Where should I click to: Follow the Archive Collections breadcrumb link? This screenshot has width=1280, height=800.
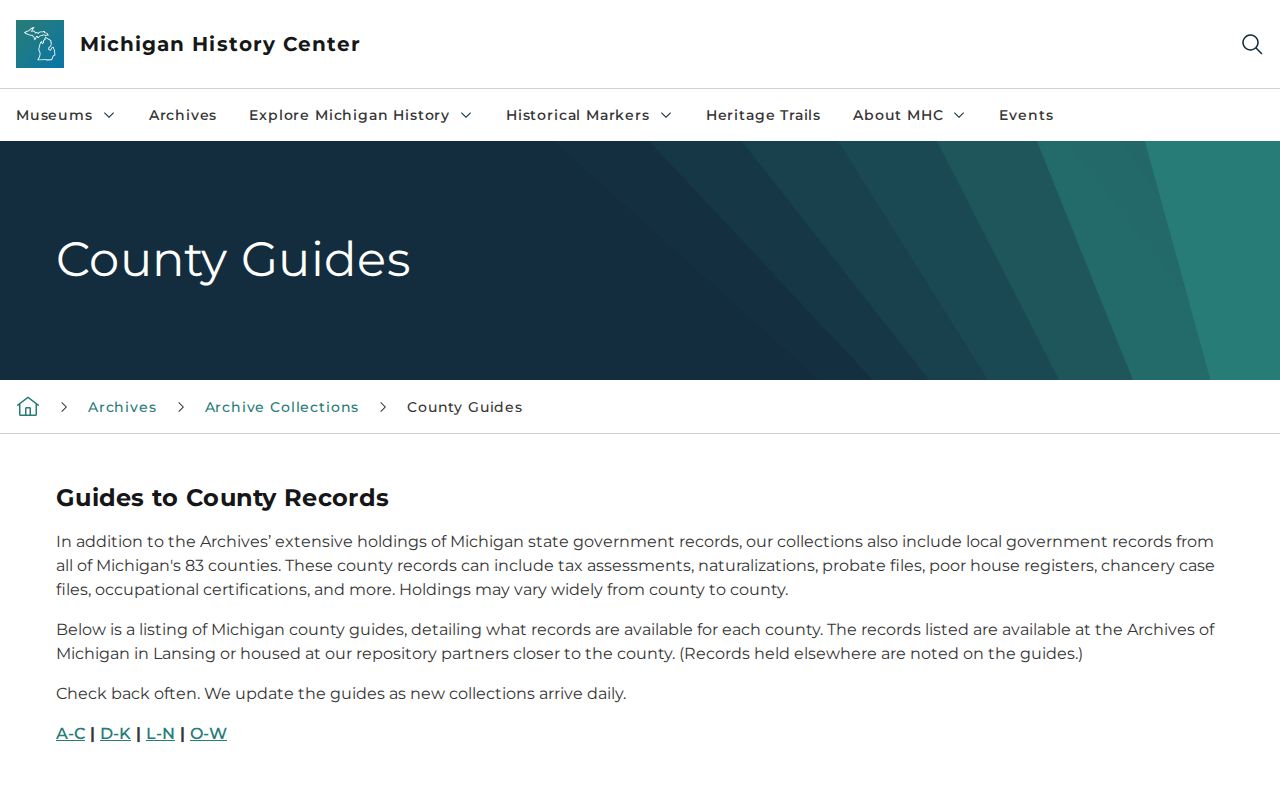[x=282, y=407]
